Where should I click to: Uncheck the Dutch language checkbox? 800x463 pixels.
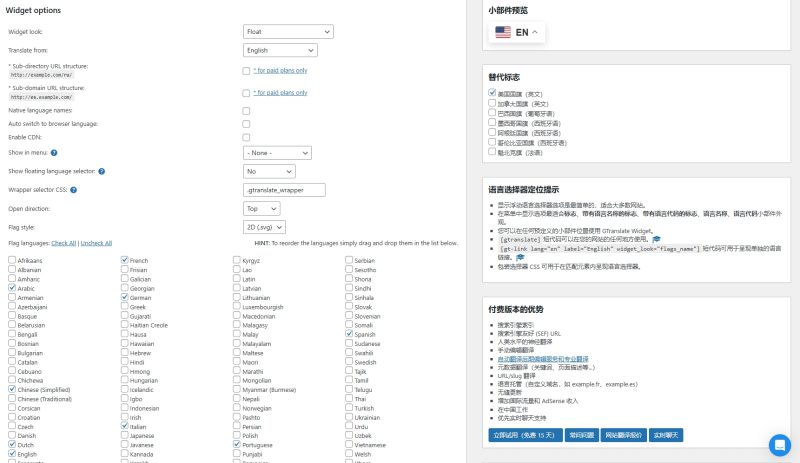pyautogui.click(x=12, y=444)
